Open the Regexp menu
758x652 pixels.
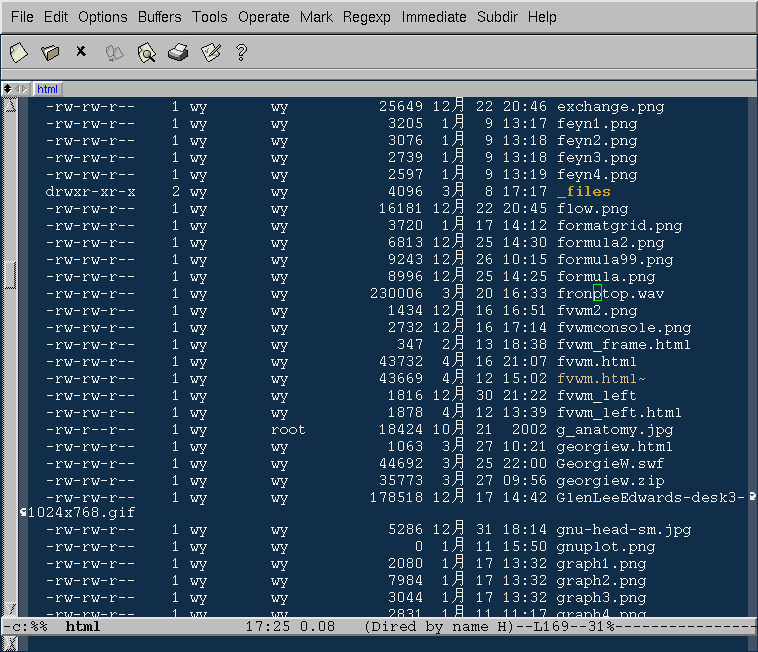pos(367,17)
